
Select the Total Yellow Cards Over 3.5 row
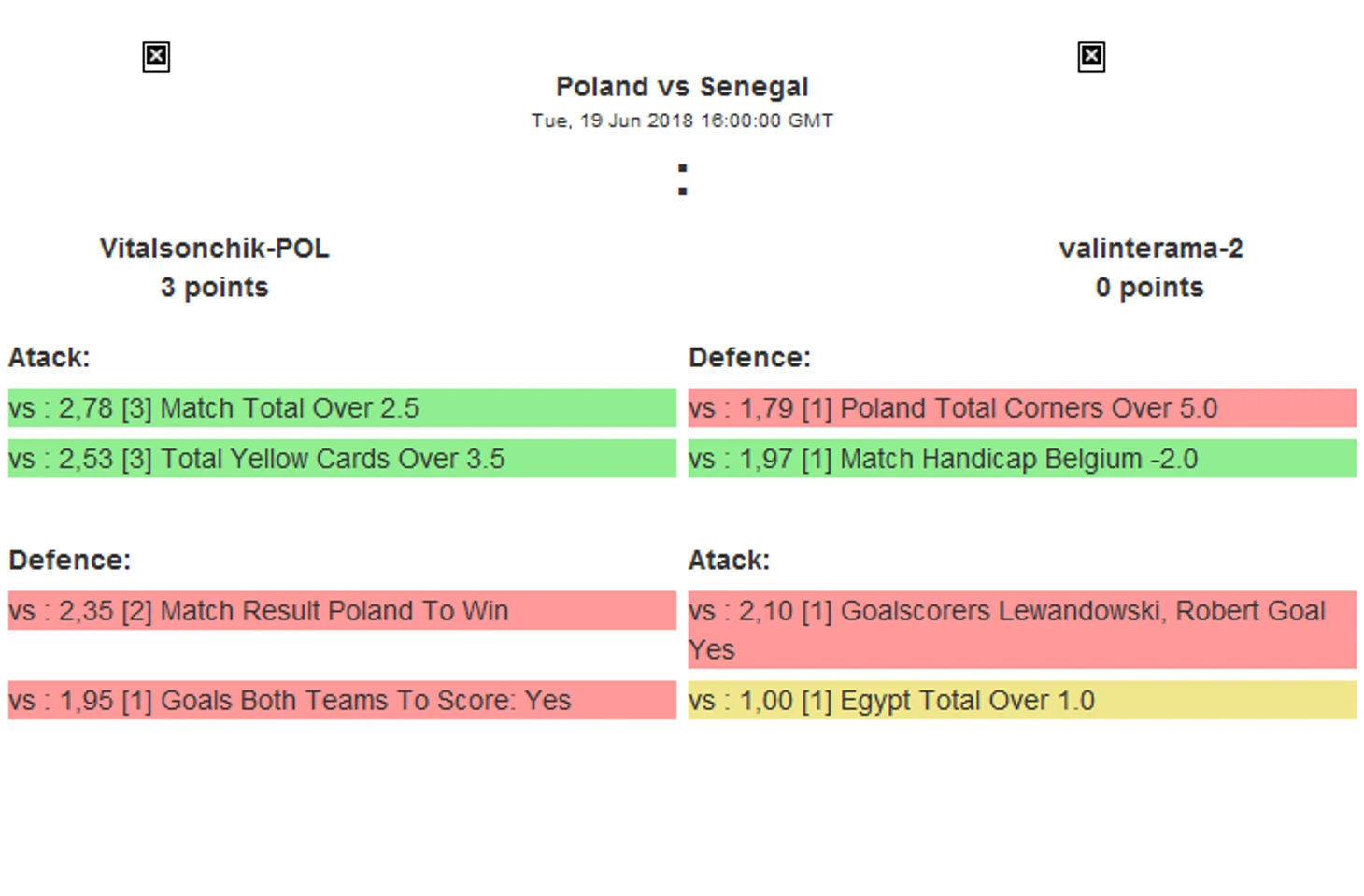(x=342, y=459)
